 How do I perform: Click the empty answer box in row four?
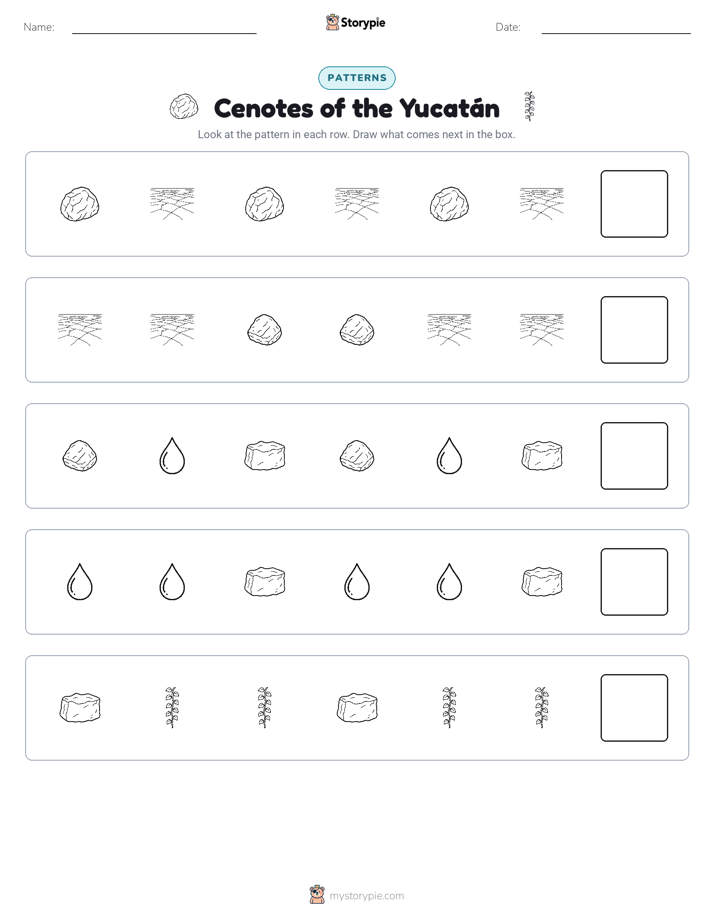pyautogui.click(x=634, y=582)
